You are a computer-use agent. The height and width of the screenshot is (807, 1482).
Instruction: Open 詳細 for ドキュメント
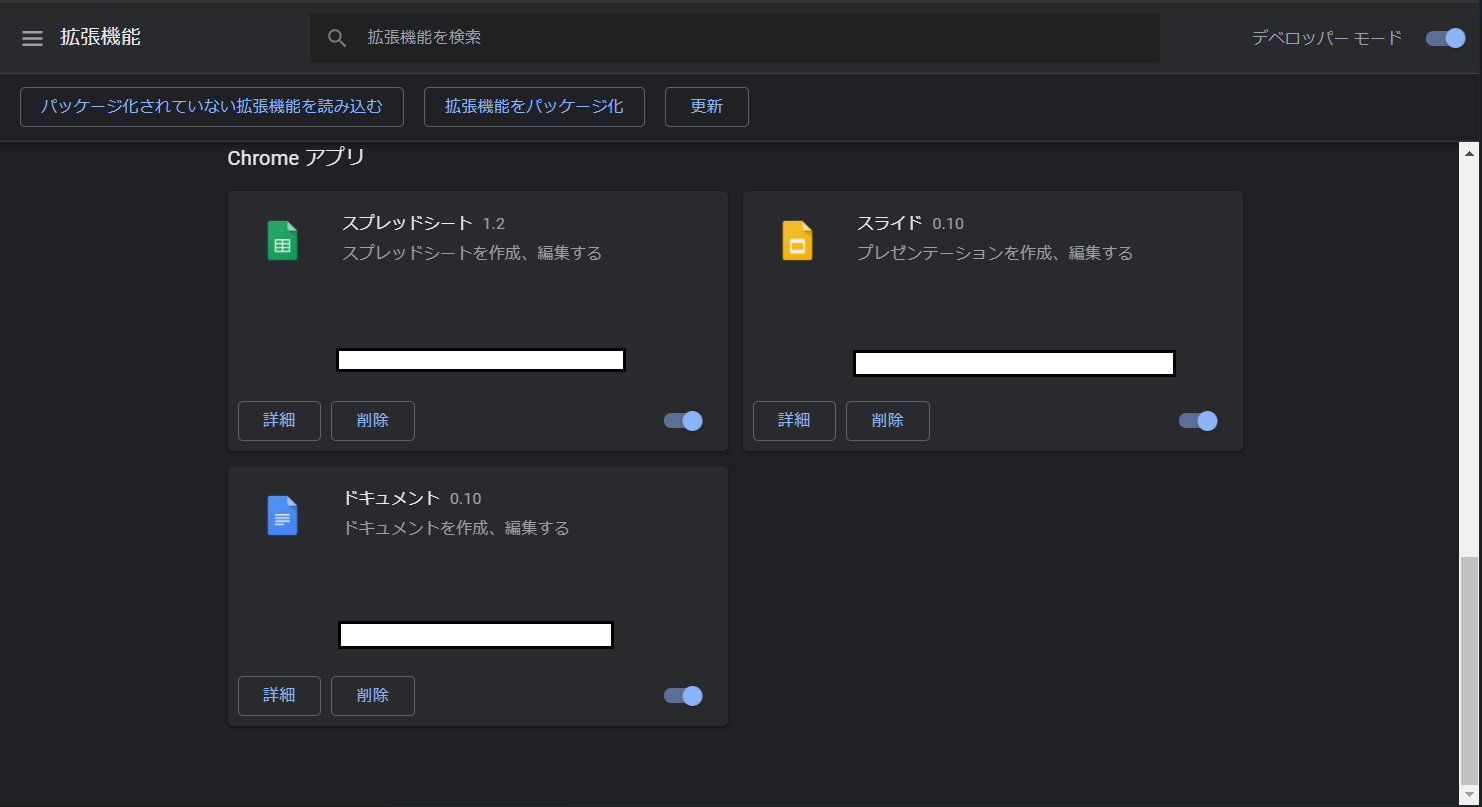point(279,696)
